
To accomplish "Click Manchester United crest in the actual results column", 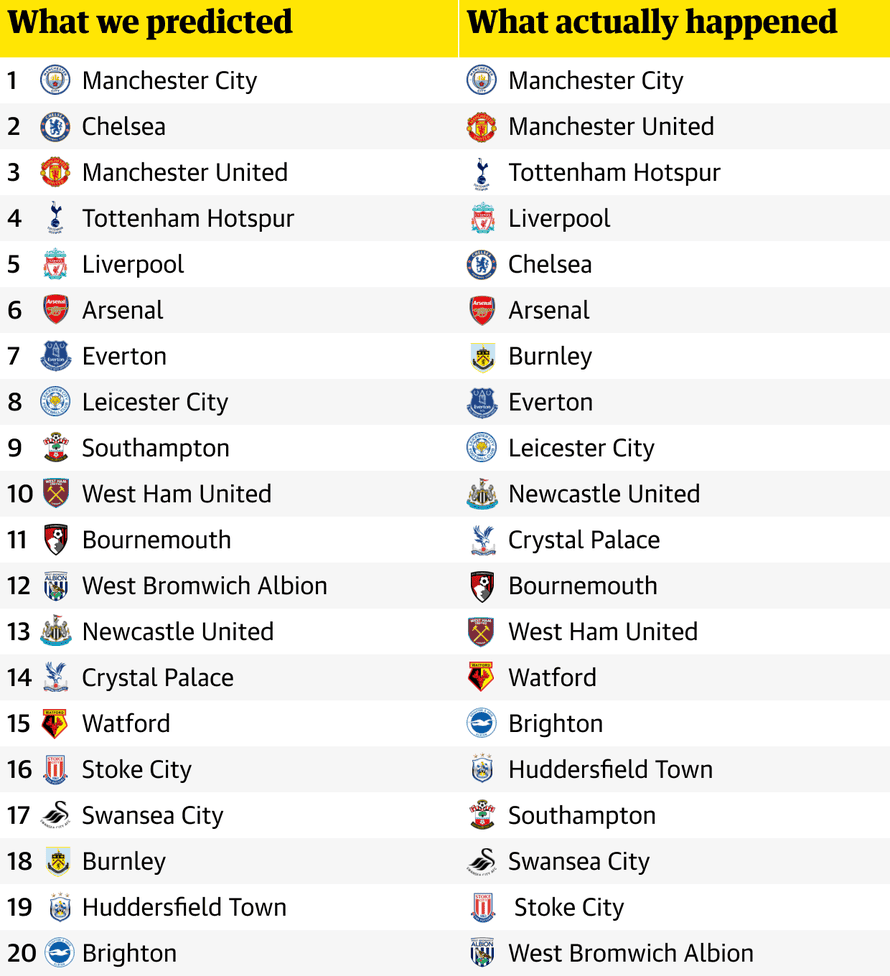I will coord(482,127).
